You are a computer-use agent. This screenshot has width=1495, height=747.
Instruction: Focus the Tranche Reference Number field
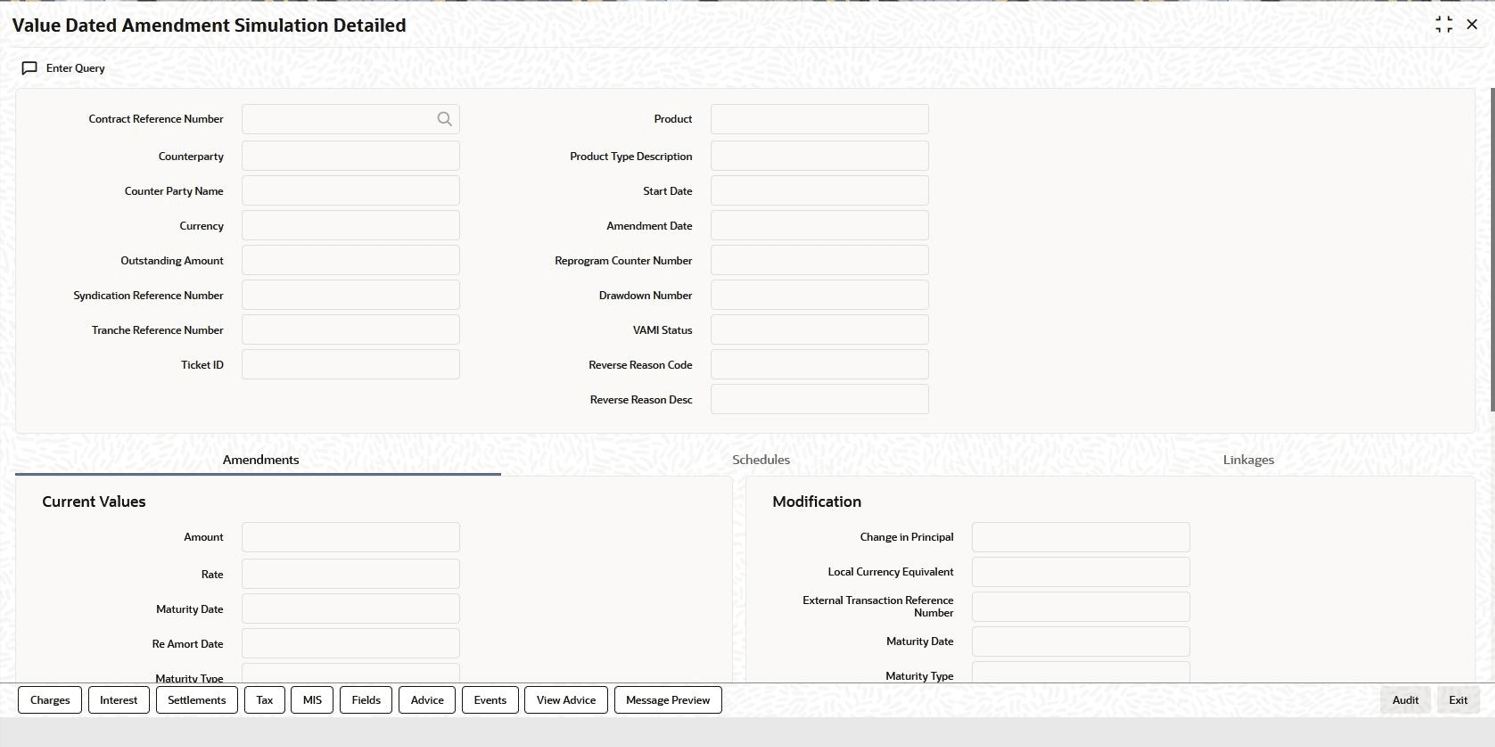click(351, 330)
